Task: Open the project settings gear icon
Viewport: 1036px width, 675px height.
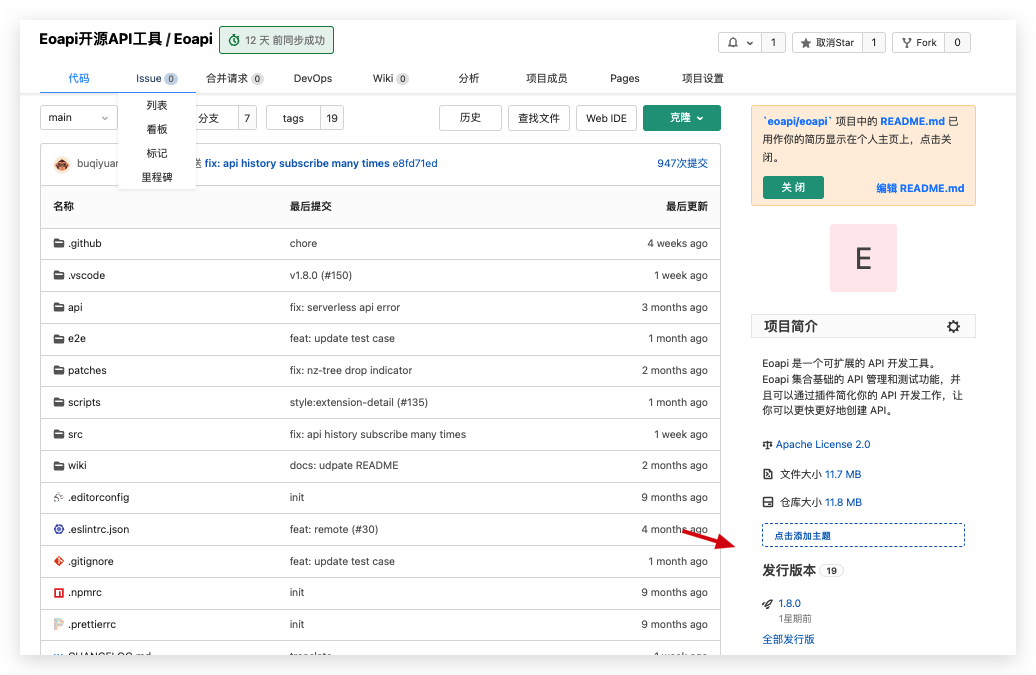Action: (x=953, y=326)
